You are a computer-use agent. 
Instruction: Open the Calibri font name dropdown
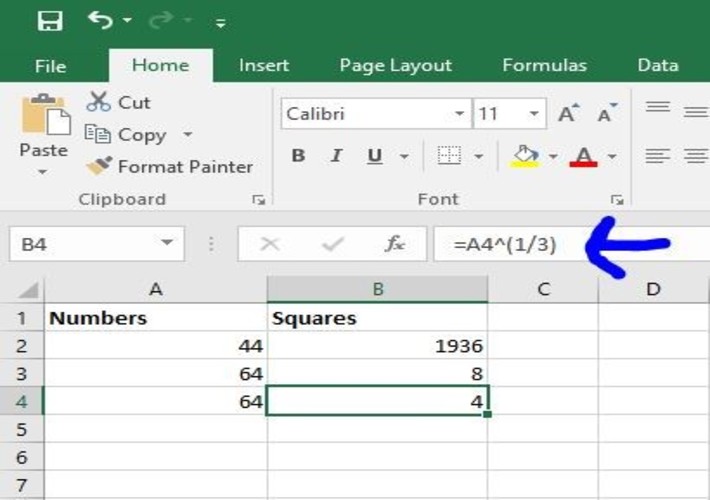click(x=460, y=114)
